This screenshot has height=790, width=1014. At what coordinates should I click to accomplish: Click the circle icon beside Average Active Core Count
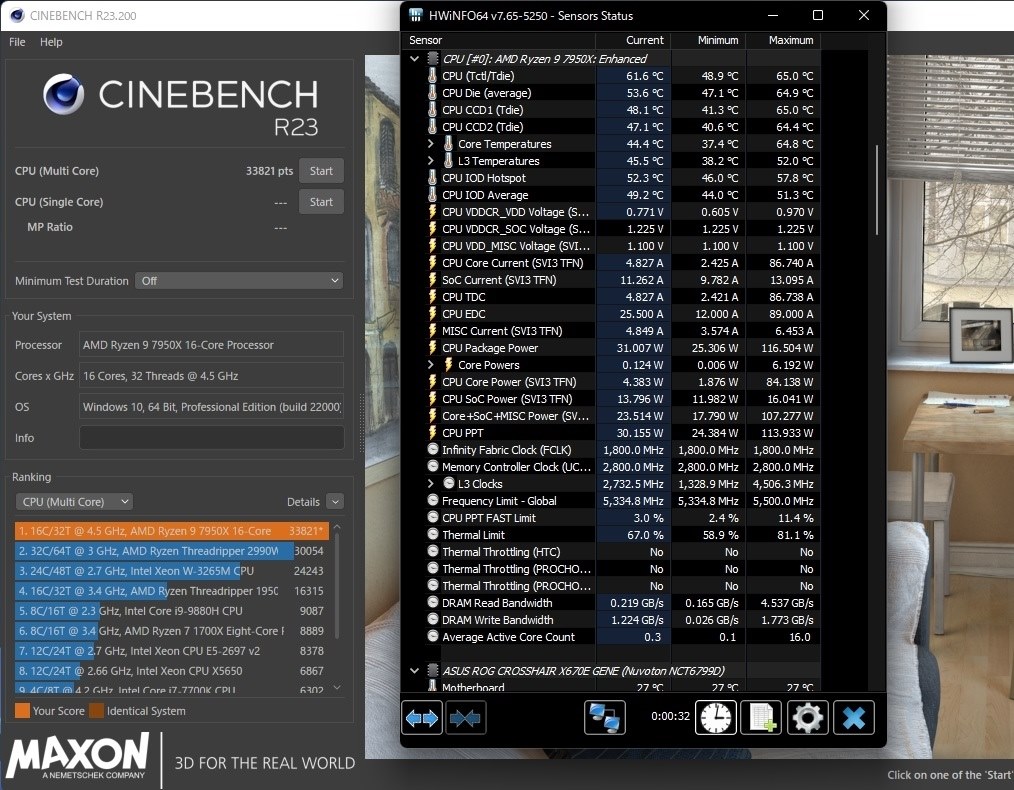tap(433, 636)
